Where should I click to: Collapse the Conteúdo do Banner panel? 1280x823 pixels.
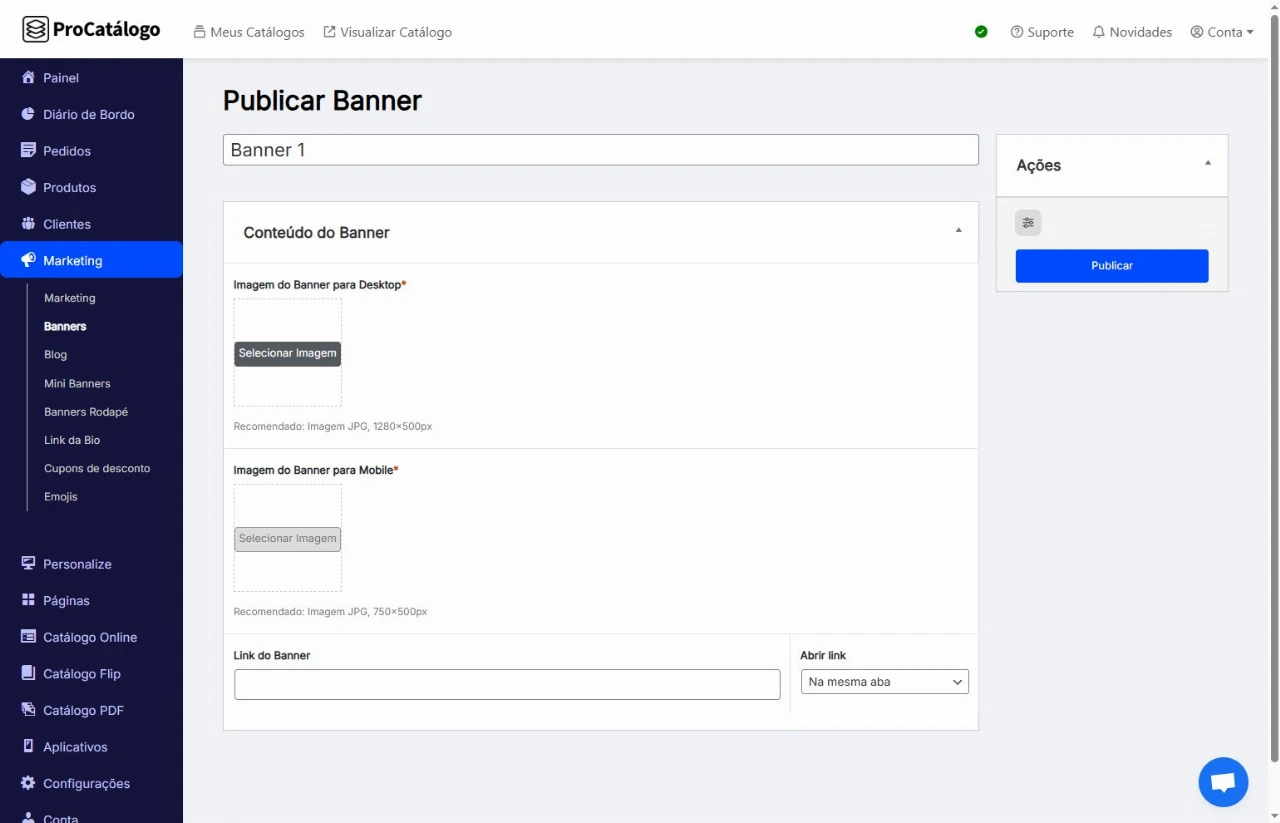pos(958,231)
